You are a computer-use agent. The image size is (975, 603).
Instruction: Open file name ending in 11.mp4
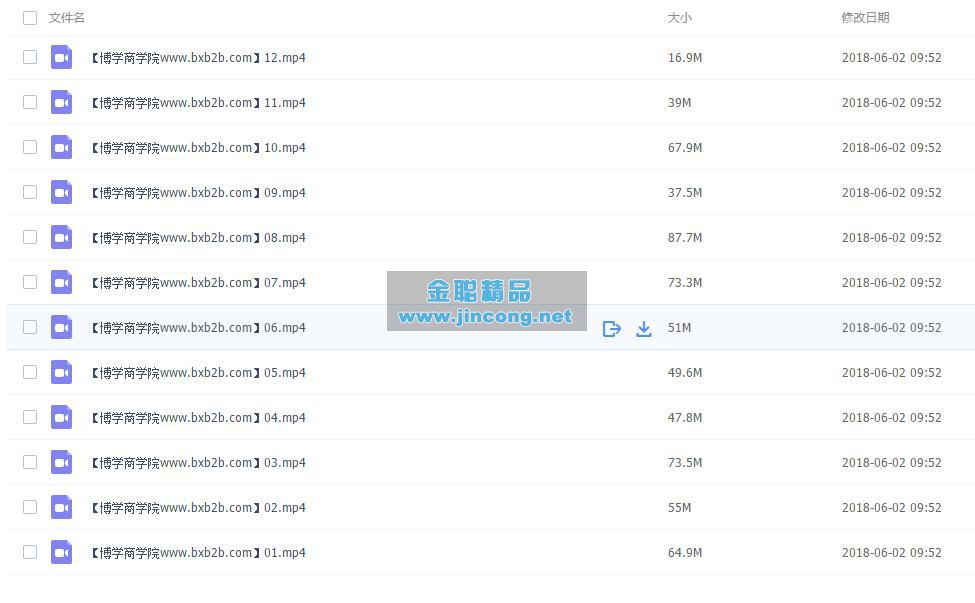[198, 103]
